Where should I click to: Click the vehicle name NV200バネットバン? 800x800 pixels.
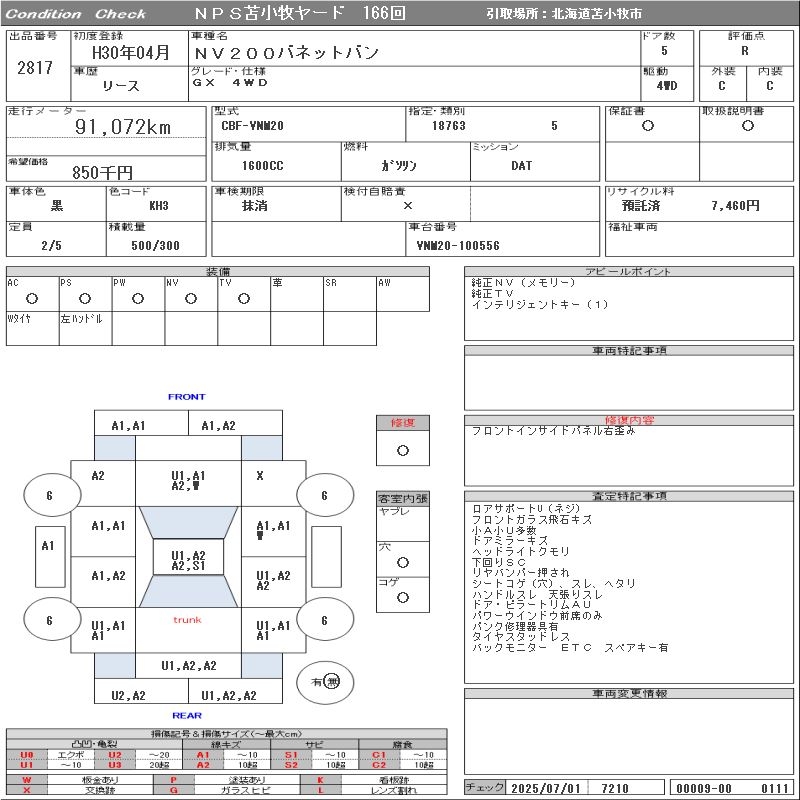286,53
